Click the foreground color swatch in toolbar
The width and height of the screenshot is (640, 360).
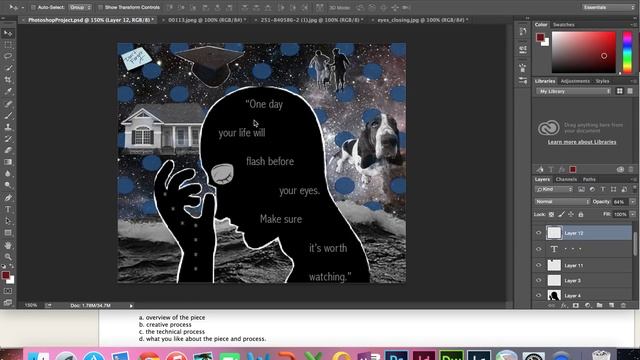click(6, 276)
